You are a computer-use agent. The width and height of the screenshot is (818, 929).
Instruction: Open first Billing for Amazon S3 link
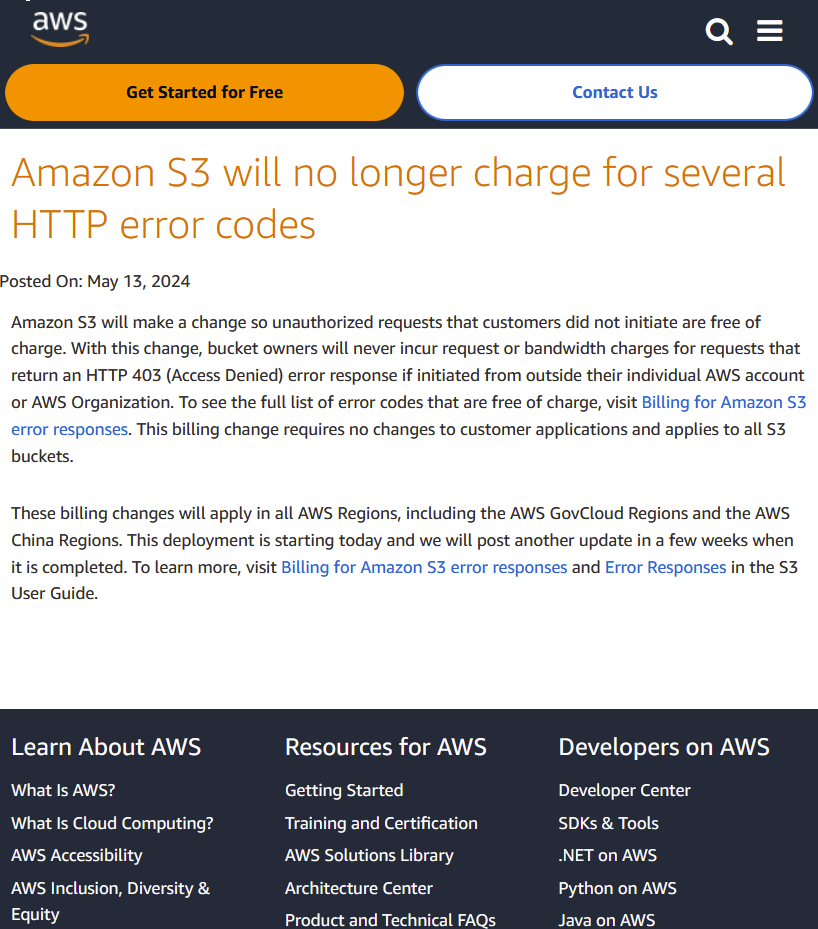coord(723,402)
